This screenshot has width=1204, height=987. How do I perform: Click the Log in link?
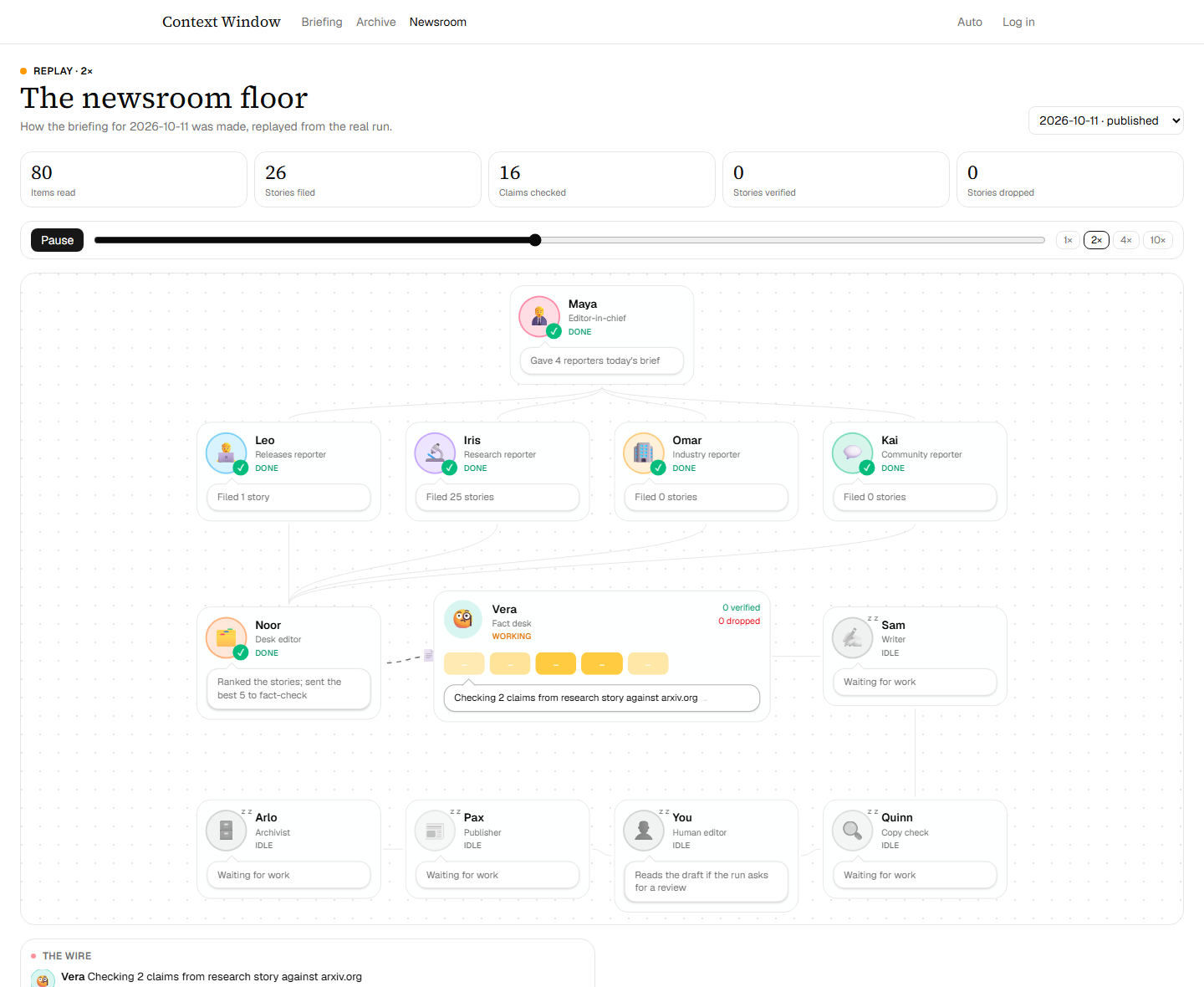click(x=1018, y=22)
